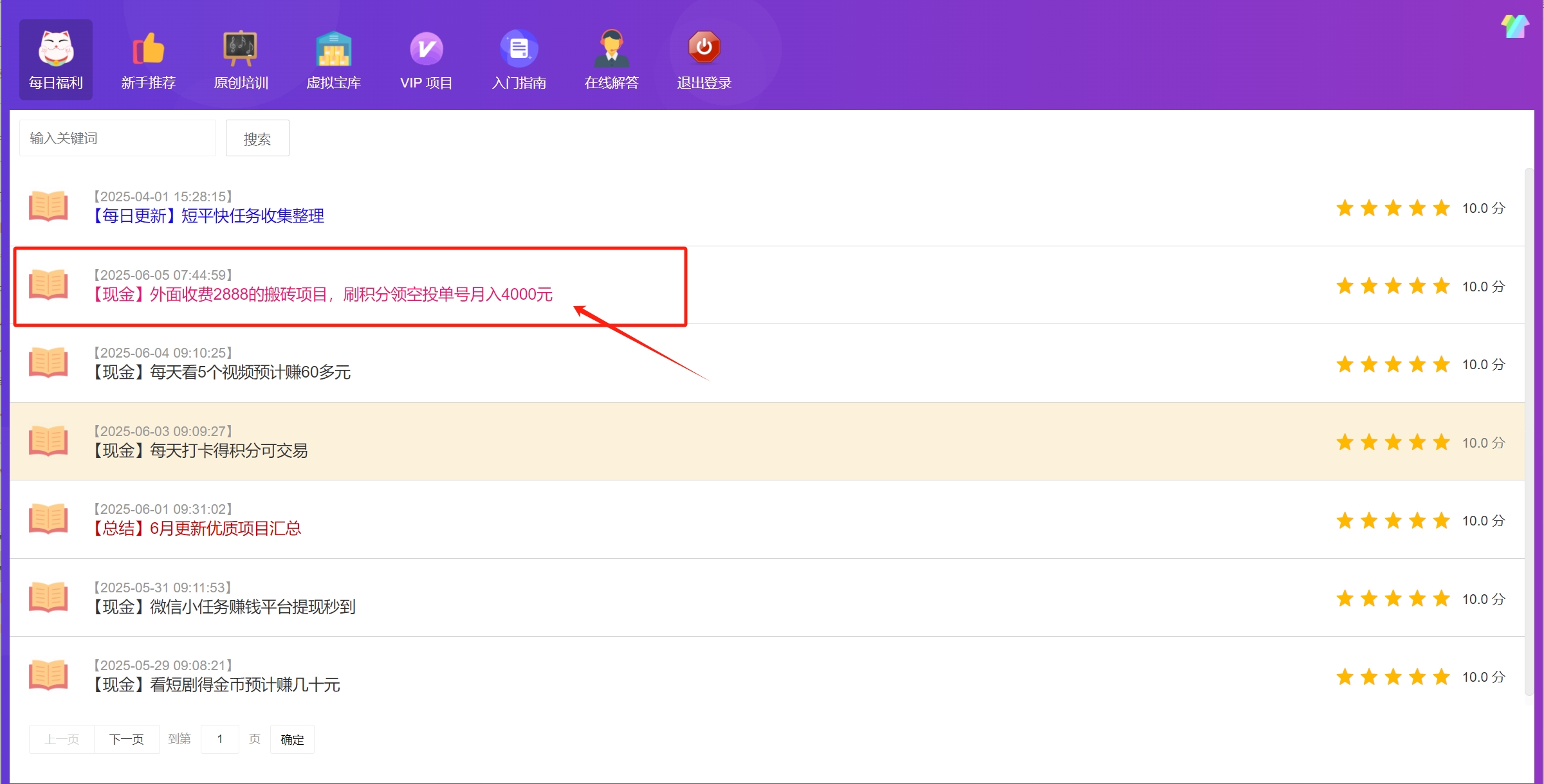Focus the 输入关键词 search field
The image size is (1544, 784).
(x=118, y=138)
